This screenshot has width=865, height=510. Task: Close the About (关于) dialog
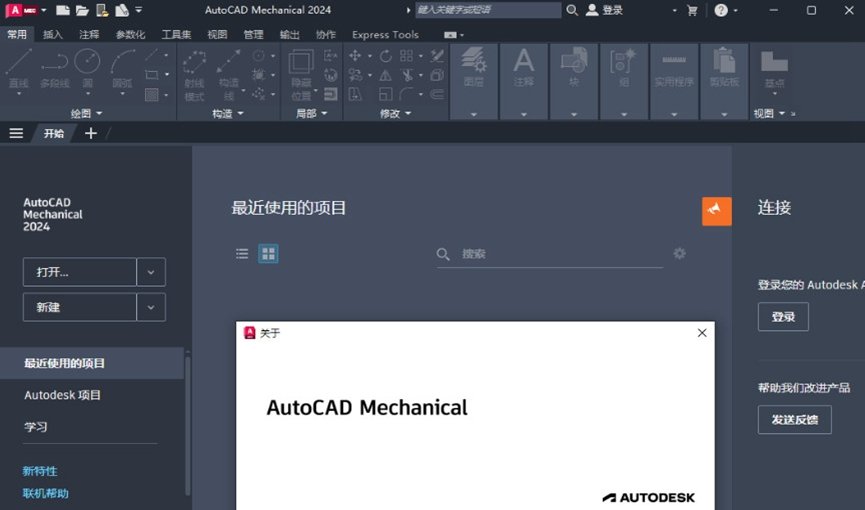point(702,333)
